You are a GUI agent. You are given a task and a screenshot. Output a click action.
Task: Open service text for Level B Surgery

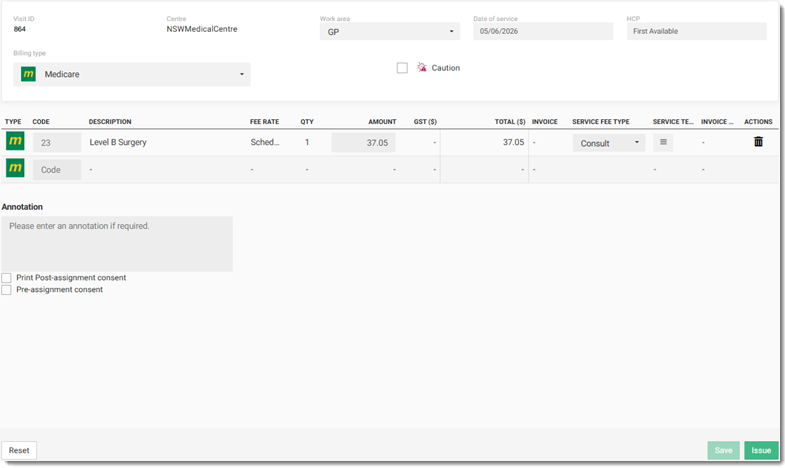click(x=663, y=142)
